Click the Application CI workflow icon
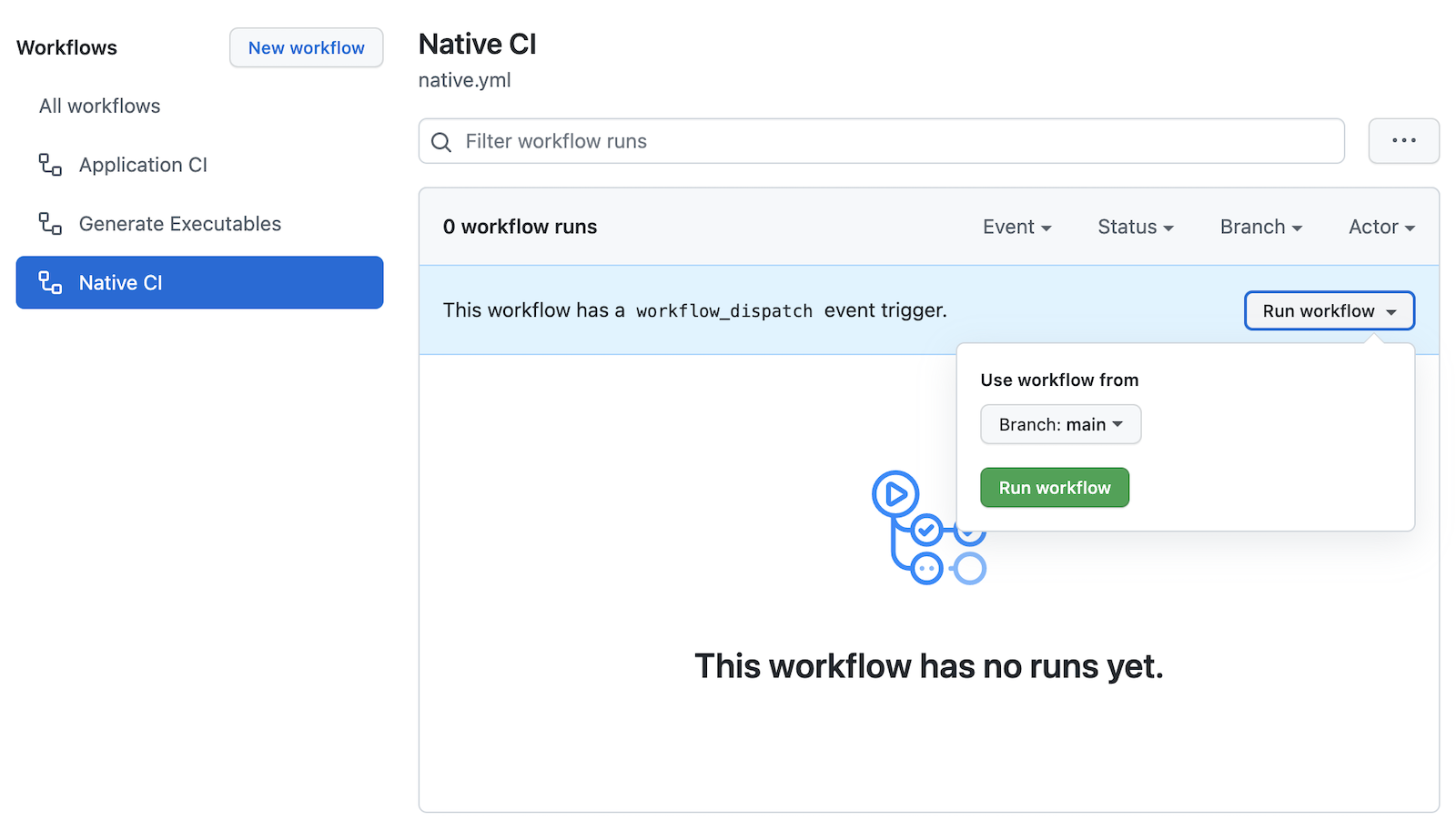Image resolution: width=1456 pixels, height=831 pixels. pos(50,165)
